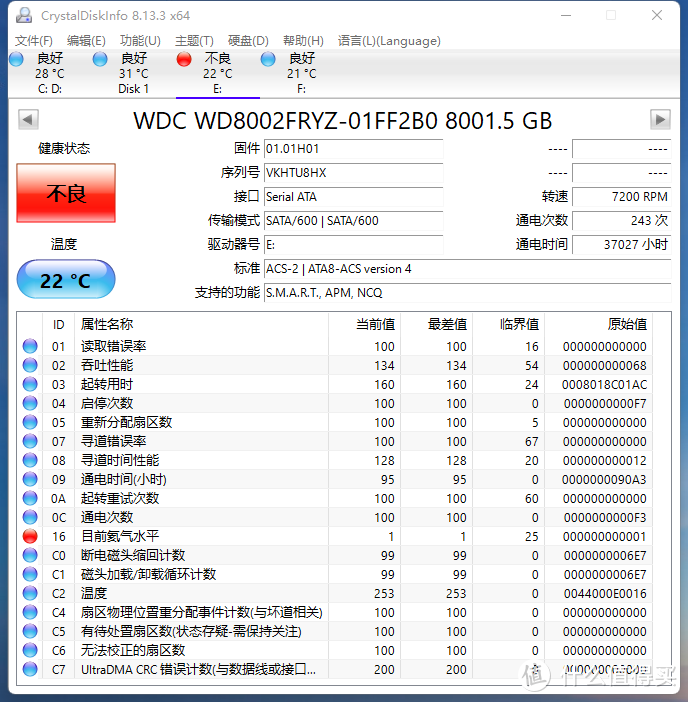Open the 语言(L)(Language) menu

click(x=389, y=41)
